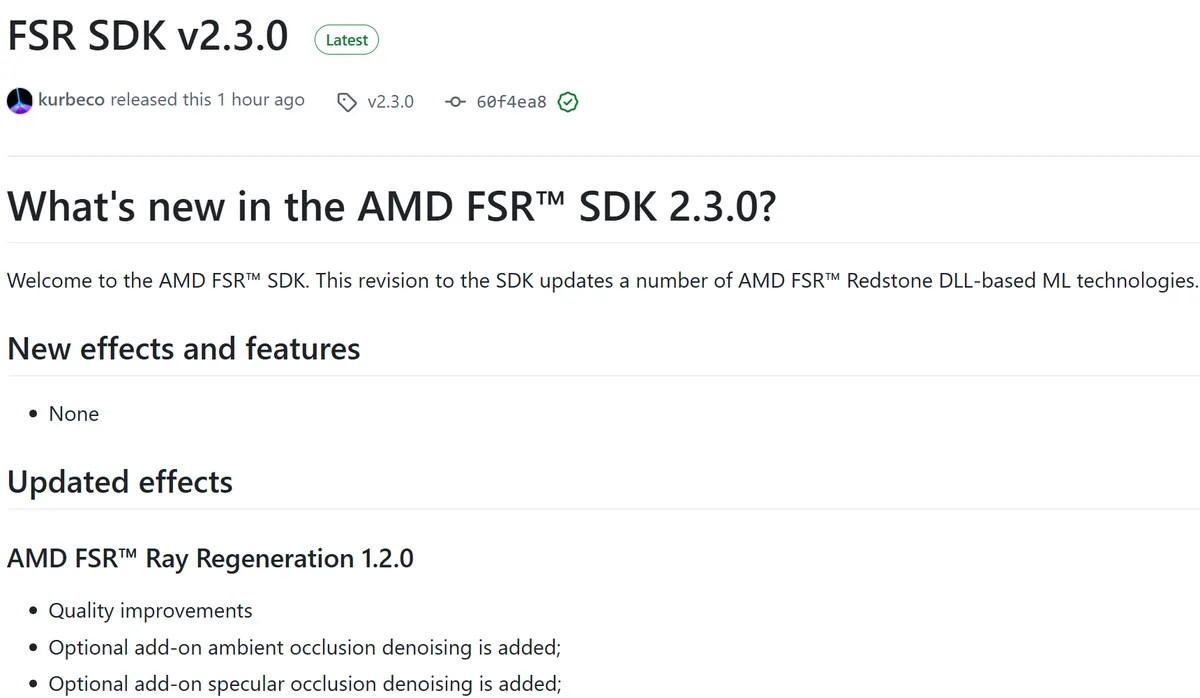Click the 'New effects and features' heading

click(x=184, y=348)
